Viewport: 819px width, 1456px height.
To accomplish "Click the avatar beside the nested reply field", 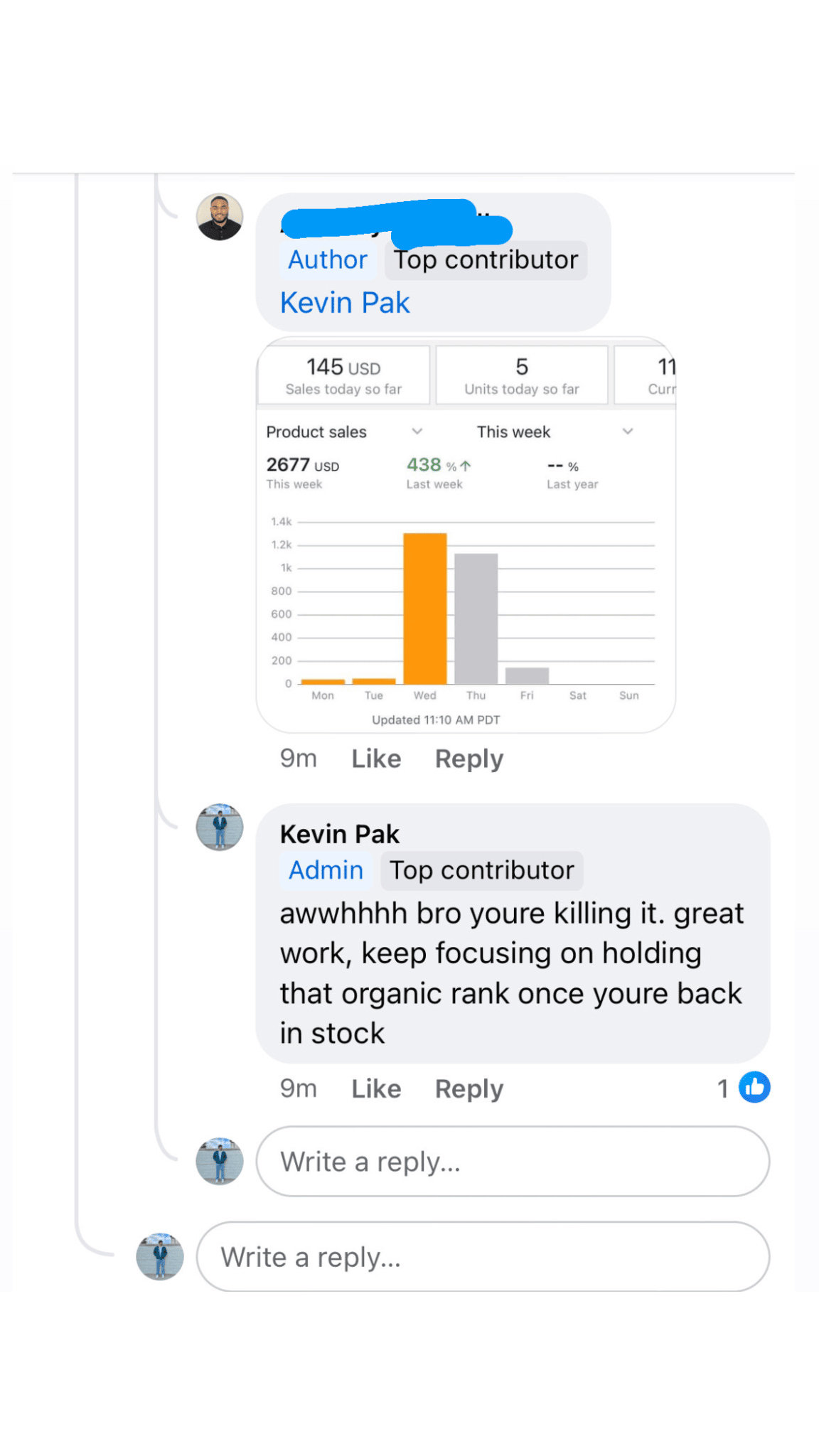I will click(220, 1161).
